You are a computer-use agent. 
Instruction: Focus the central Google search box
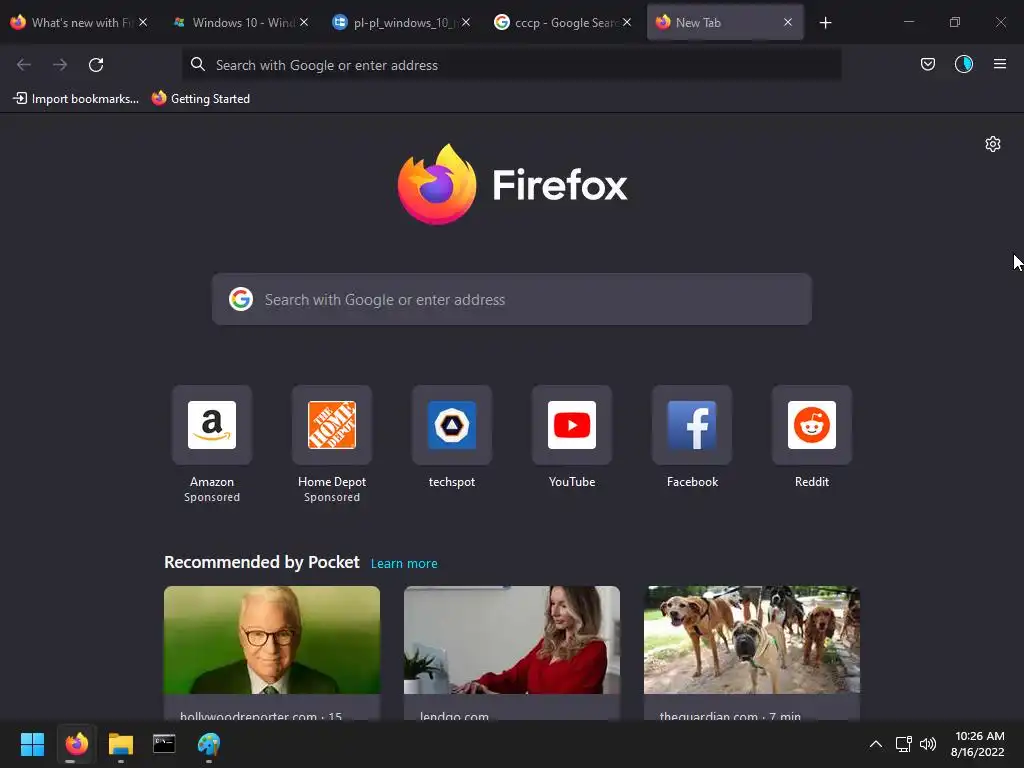[511, 300]
